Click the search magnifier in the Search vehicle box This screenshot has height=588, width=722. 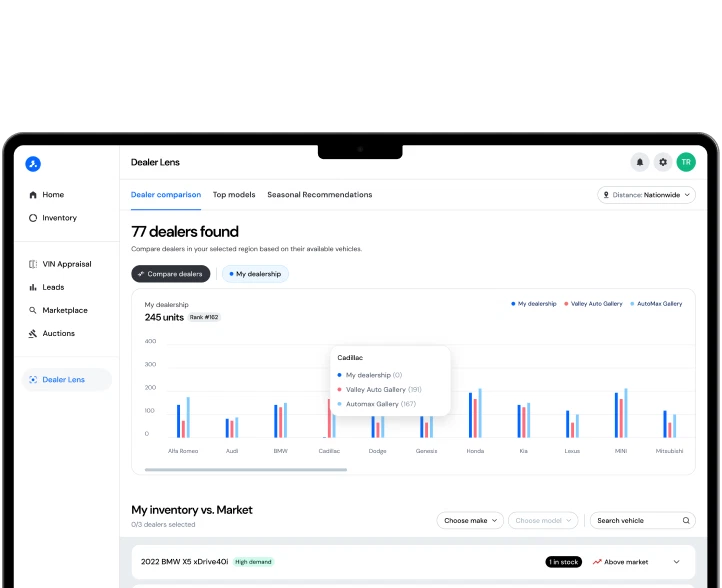686,520
